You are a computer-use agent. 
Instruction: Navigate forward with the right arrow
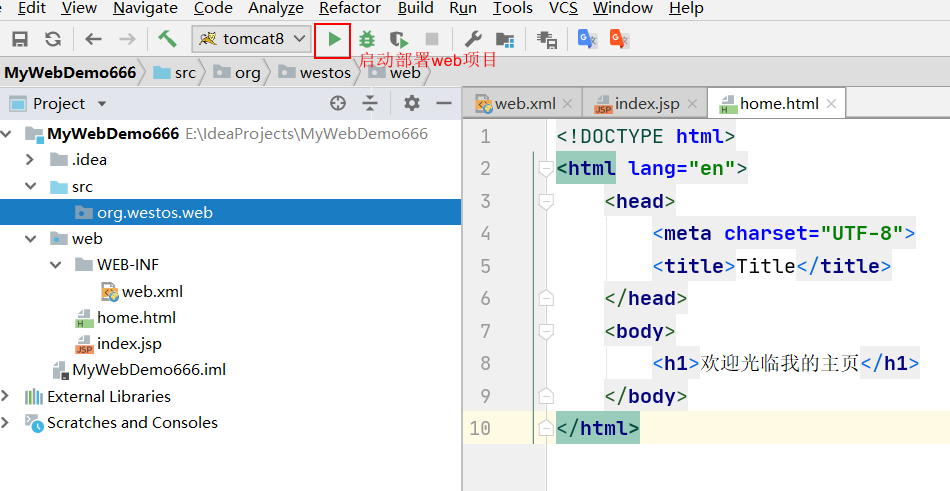127,39
